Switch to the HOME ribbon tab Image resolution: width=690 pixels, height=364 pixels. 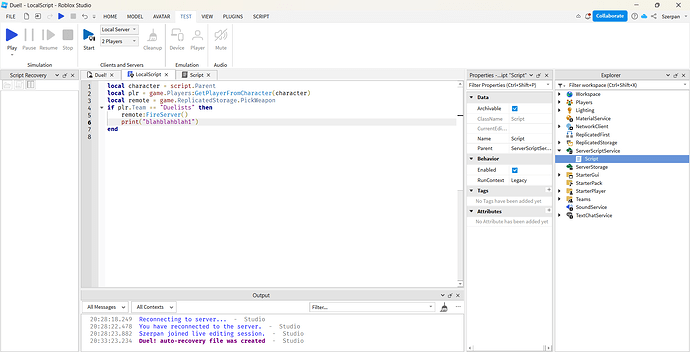[x=110, y=16]
